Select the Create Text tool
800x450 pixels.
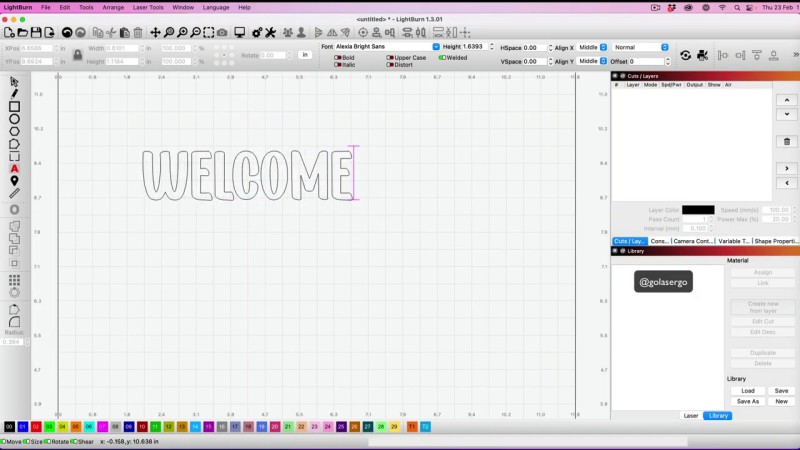click(x=14, y=169)
